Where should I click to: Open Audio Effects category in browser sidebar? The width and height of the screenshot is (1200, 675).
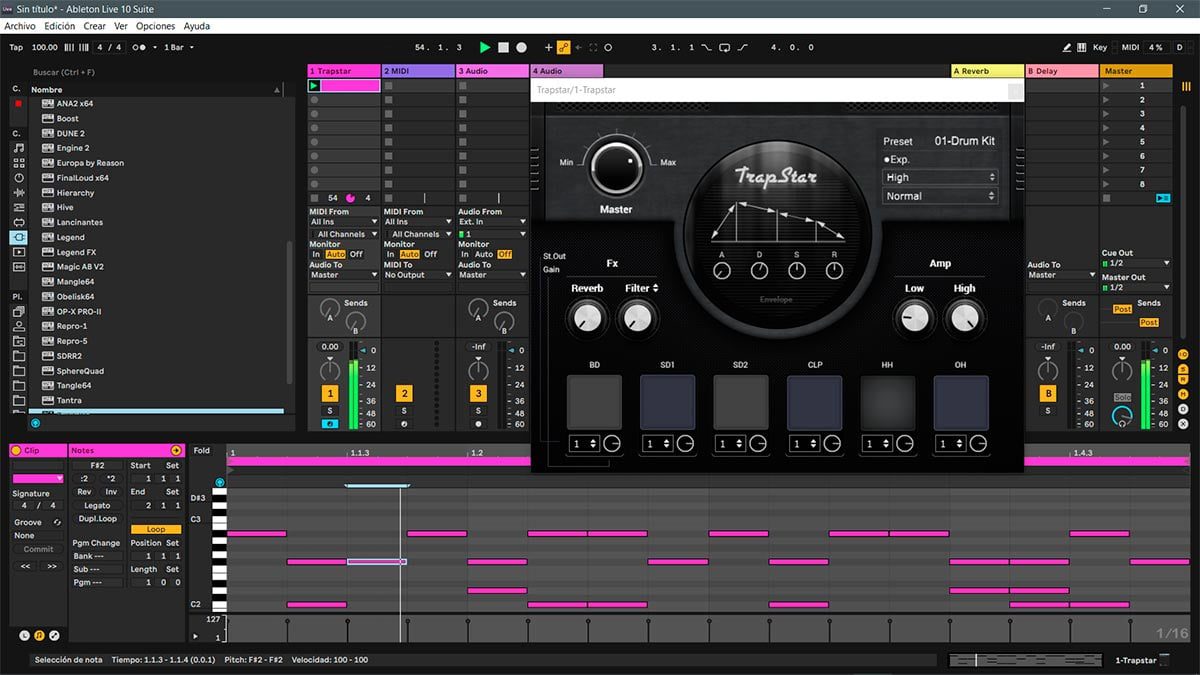pyautogui.click(x=19, y=193)
